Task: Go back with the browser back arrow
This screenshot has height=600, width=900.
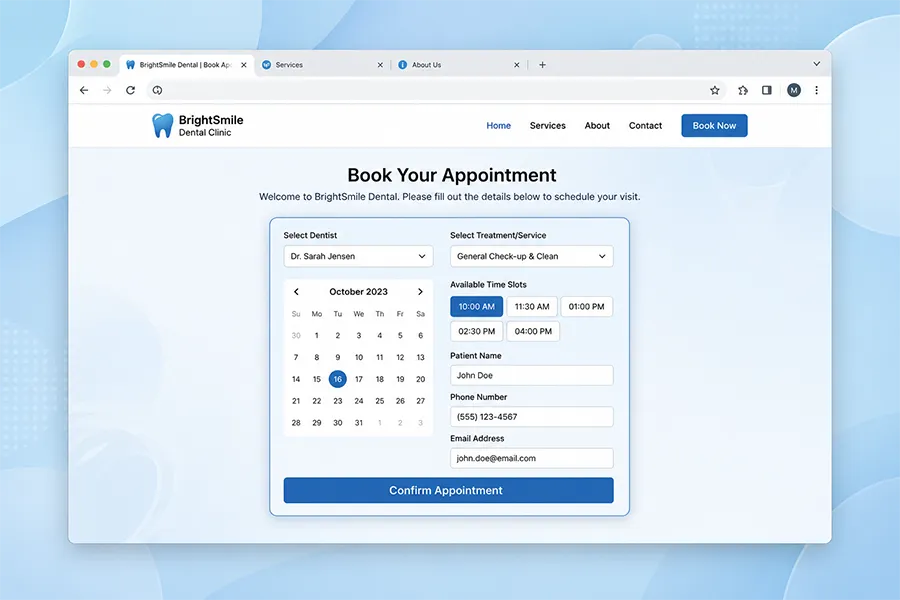Action: (84, 90)
